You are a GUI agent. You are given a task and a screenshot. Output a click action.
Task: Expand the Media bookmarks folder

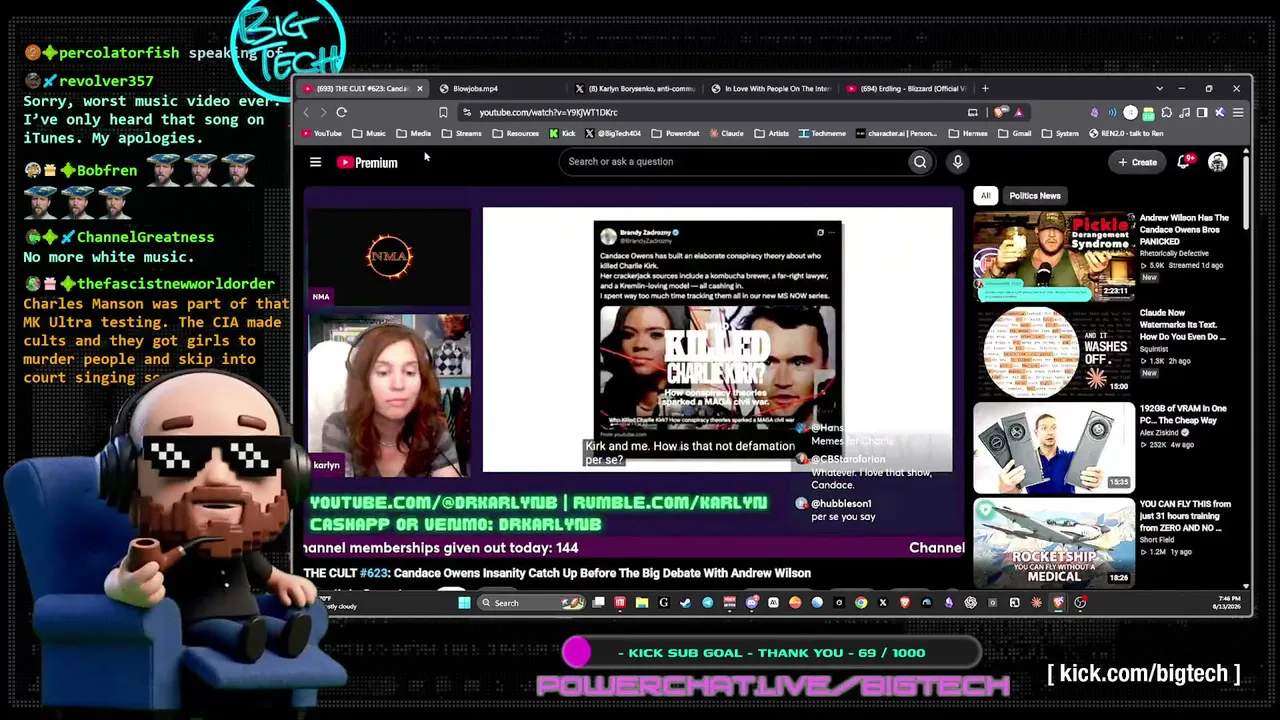pos(413,134)
